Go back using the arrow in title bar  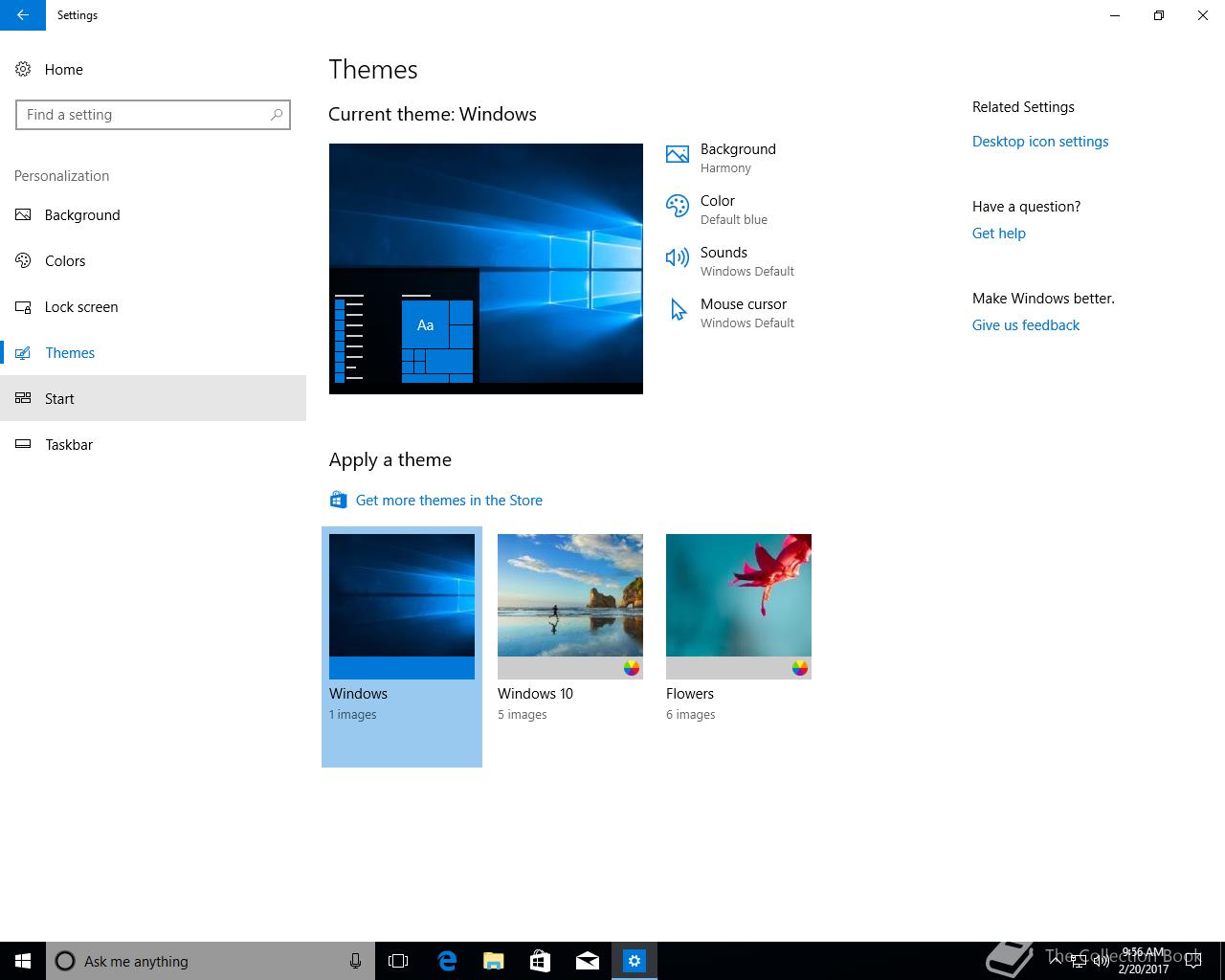(x=23, y=15)
